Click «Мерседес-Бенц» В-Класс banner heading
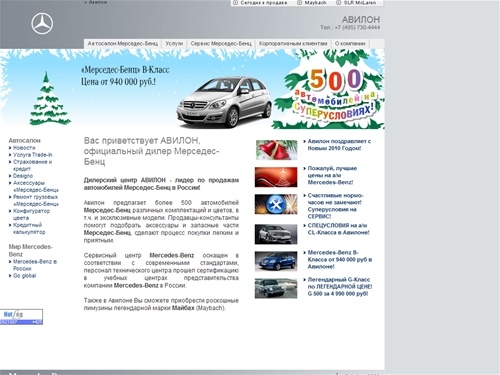The image size is (500, 375). click(125, 70)
